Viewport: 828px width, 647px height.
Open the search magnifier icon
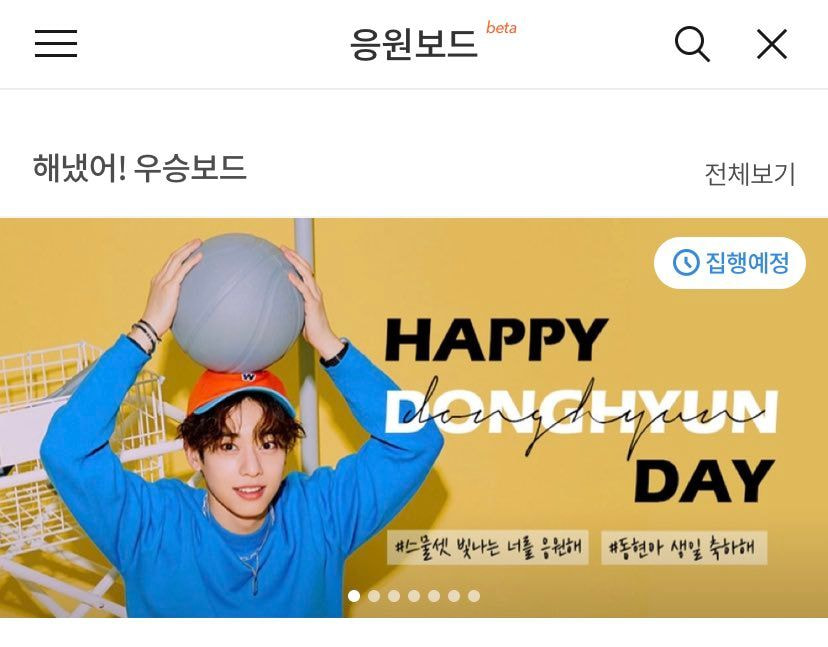click(692, 44)
